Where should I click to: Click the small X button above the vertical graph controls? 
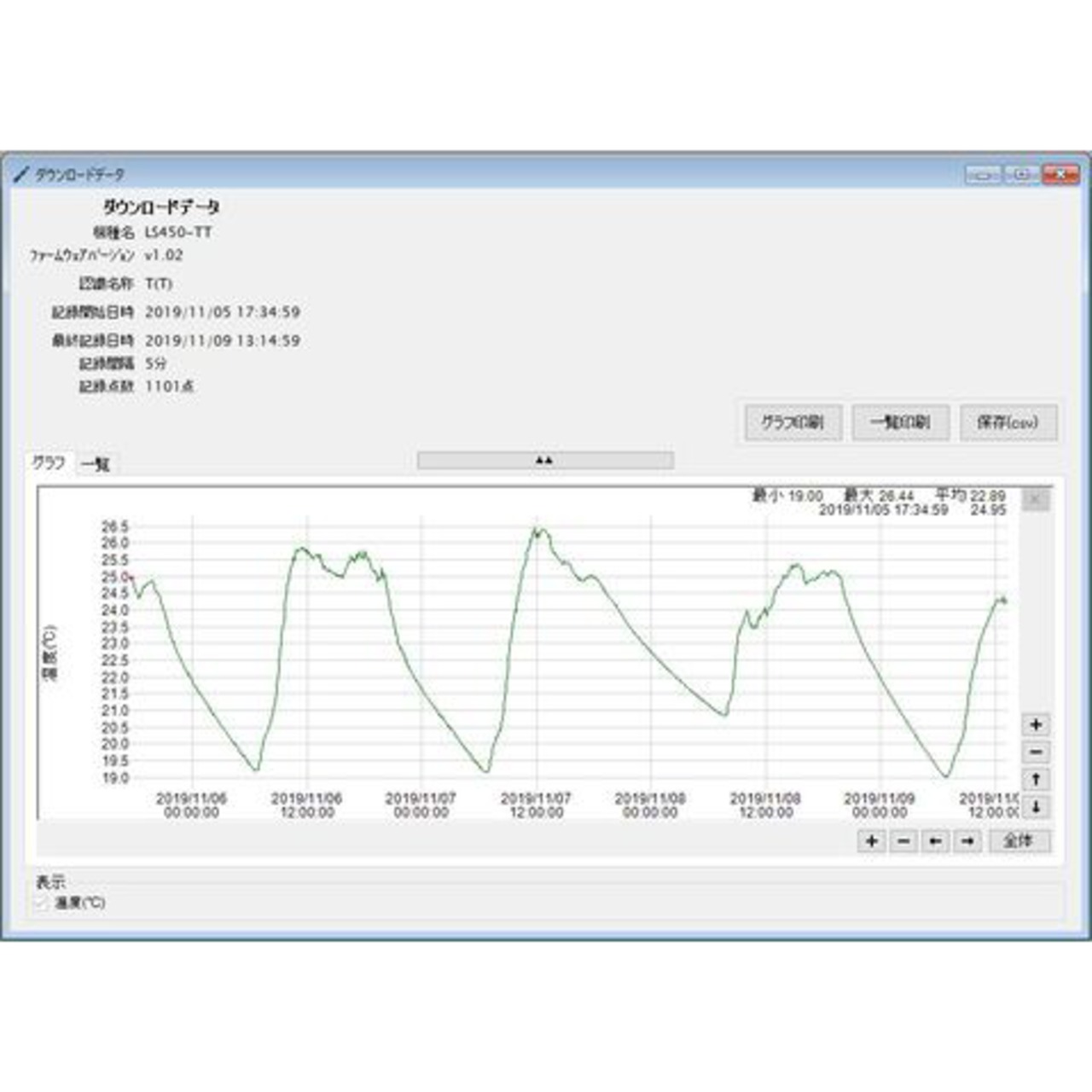(x=1036, y=500)
